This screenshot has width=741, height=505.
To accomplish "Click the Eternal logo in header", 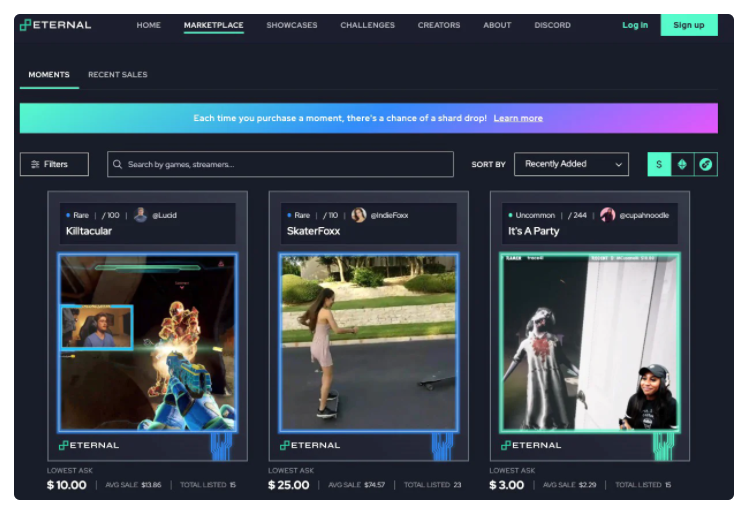I will 55,25.
